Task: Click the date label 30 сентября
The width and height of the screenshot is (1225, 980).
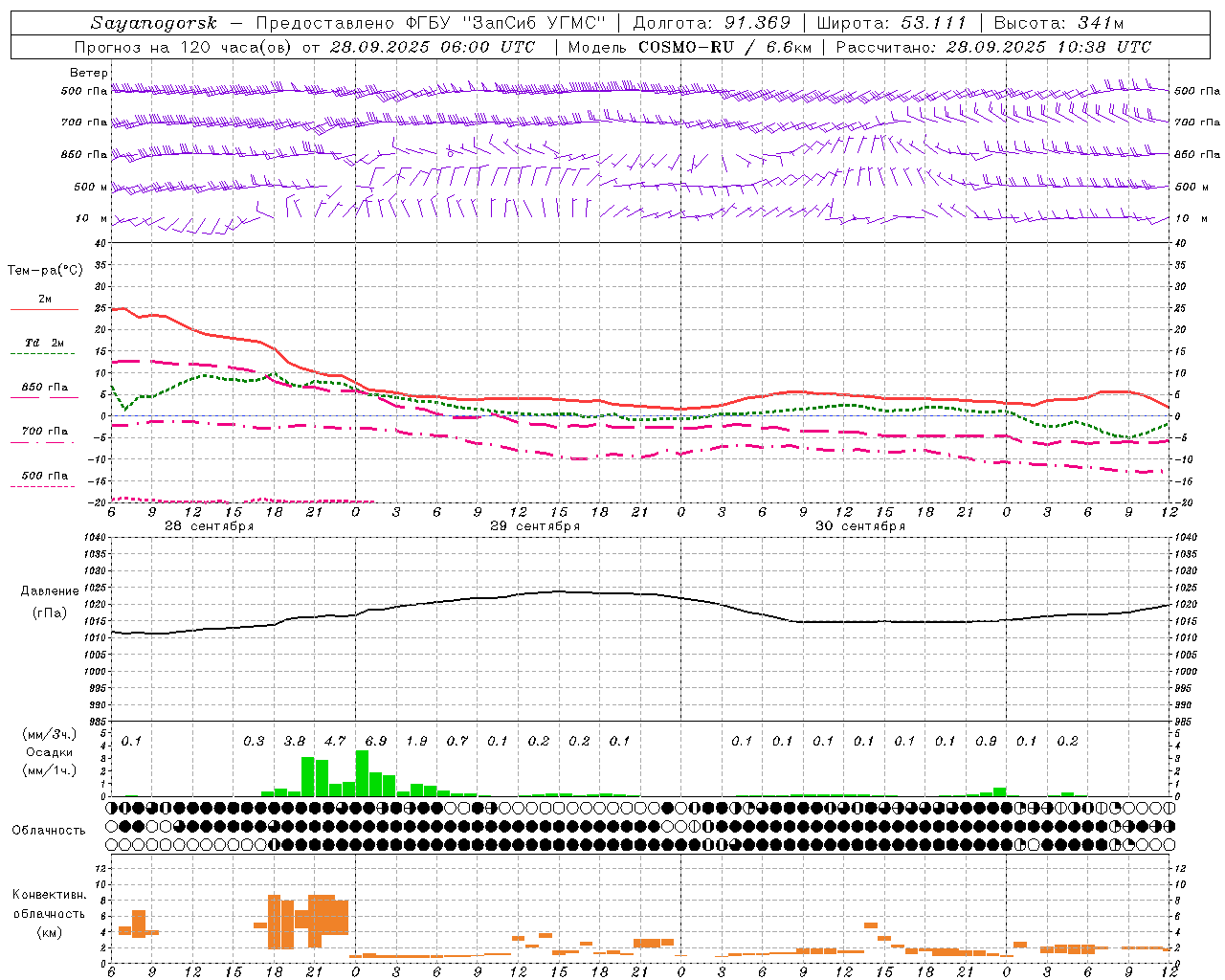Action: 860,526
